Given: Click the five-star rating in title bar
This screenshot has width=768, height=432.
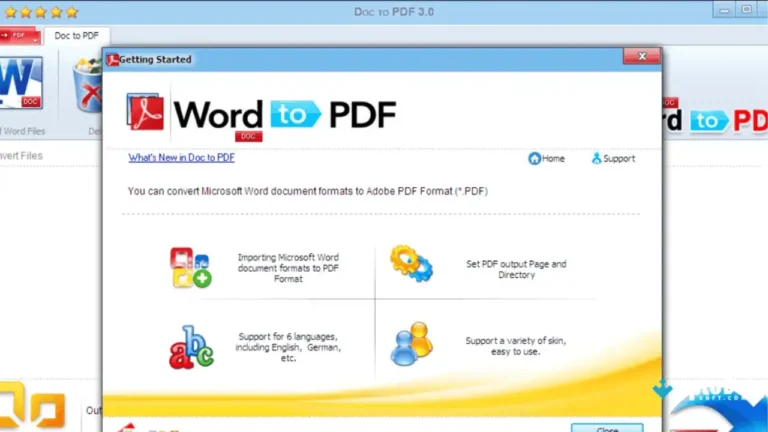Looking at the screenshot, I should coord(41,12).
